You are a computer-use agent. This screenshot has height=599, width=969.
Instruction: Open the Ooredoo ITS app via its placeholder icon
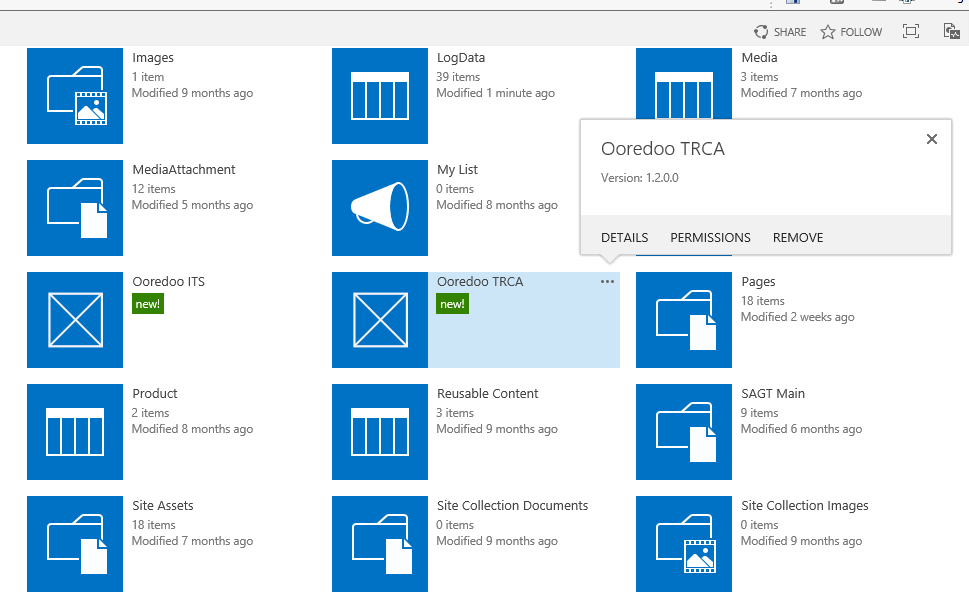[x=74, y=320]
